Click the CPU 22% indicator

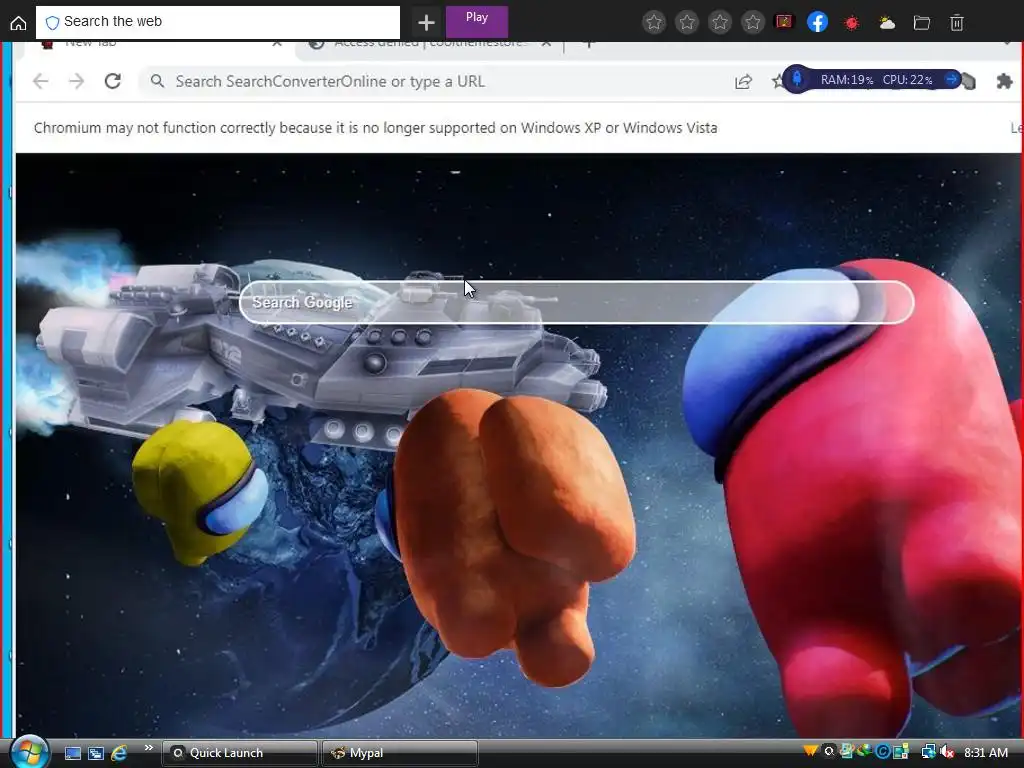(907, 80)
